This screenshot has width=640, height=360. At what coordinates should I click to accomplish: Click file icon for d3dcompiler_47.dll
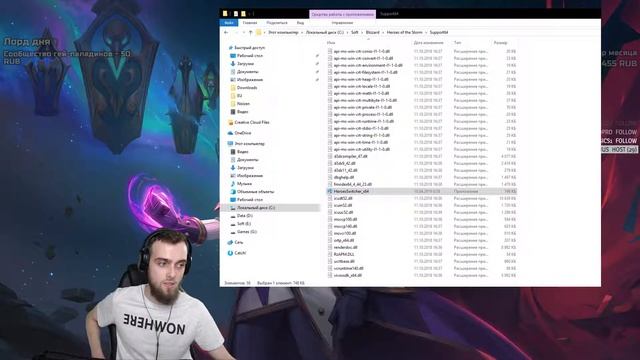pyautogui.click(x=330, y=156)
